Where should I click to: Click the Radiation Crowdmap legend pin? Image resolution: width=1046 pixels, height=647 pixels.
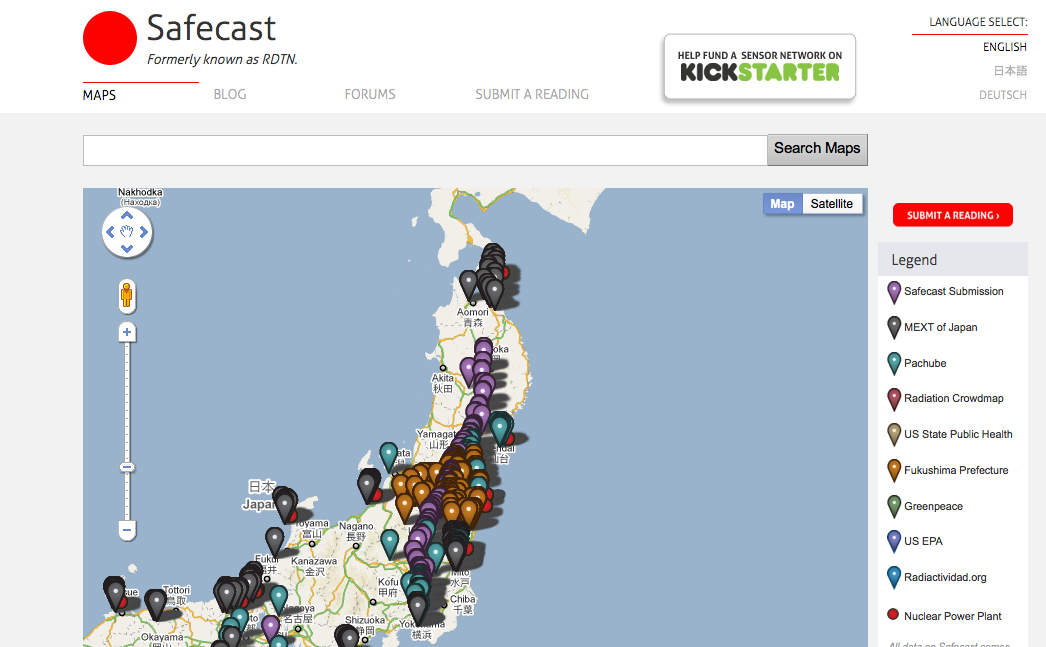[x=894, y=399]
